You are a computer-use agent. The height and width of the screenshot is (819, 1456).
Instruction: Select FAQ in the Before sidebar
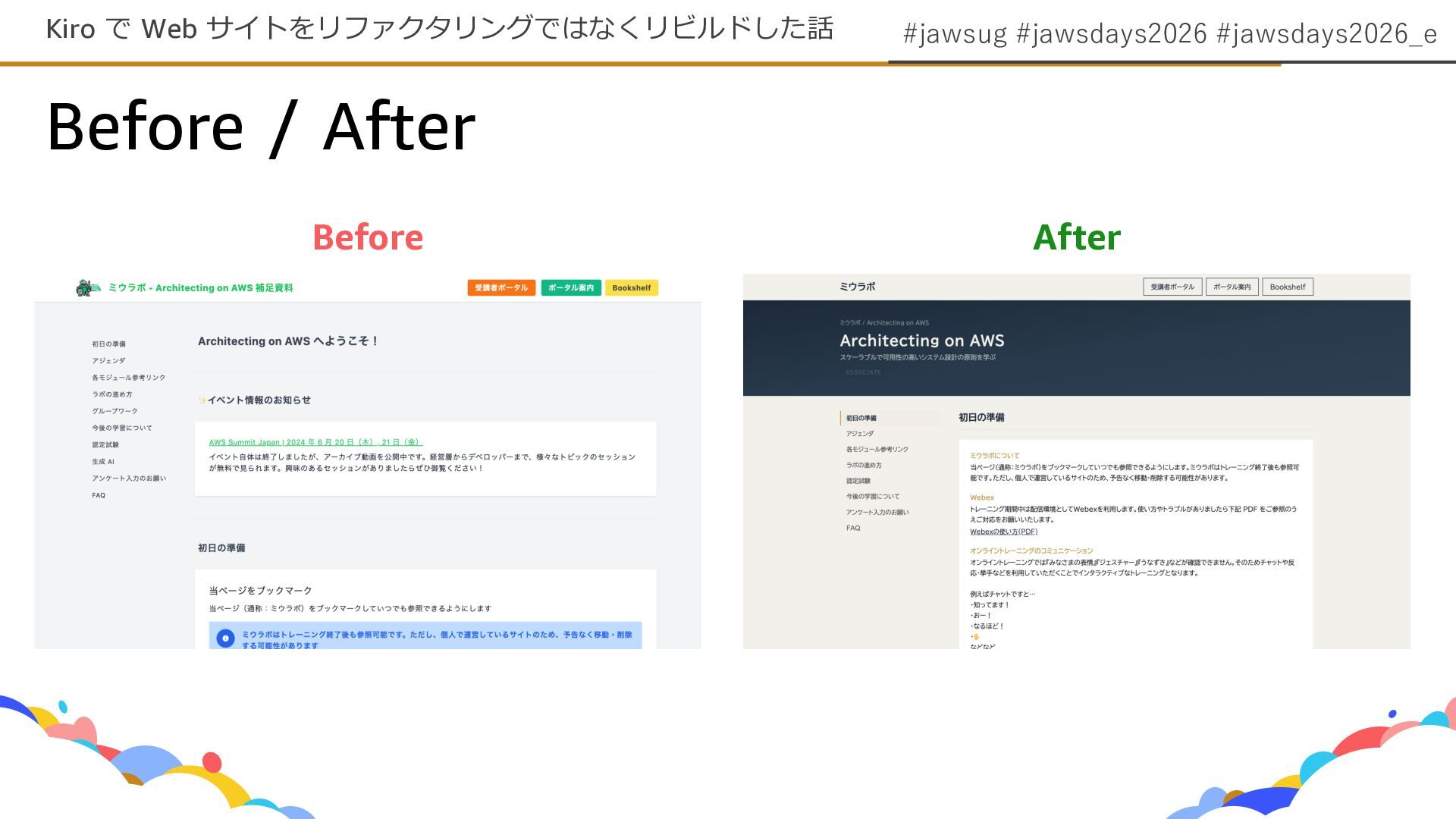coord(99,496)
